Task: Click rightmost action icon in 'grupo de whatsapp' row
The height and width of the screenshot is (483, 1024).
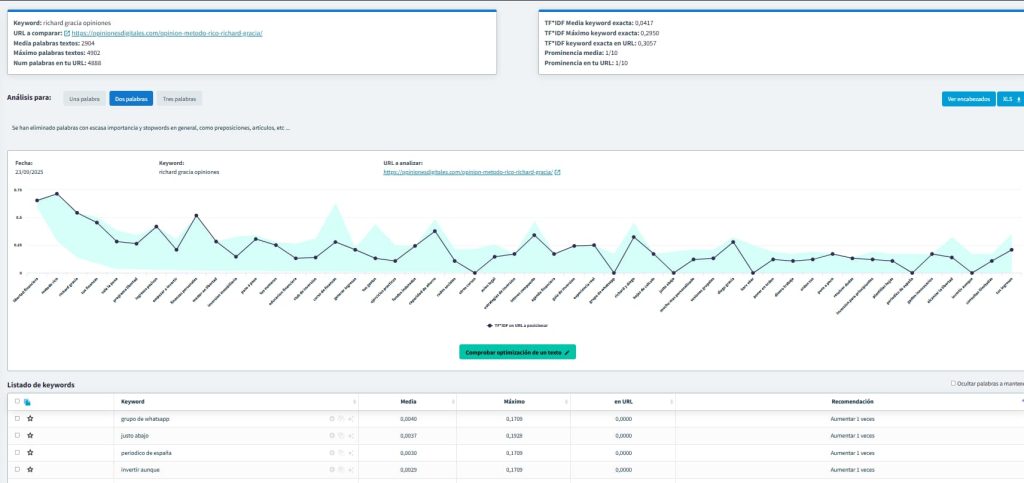Action: [x=351, y=418]
